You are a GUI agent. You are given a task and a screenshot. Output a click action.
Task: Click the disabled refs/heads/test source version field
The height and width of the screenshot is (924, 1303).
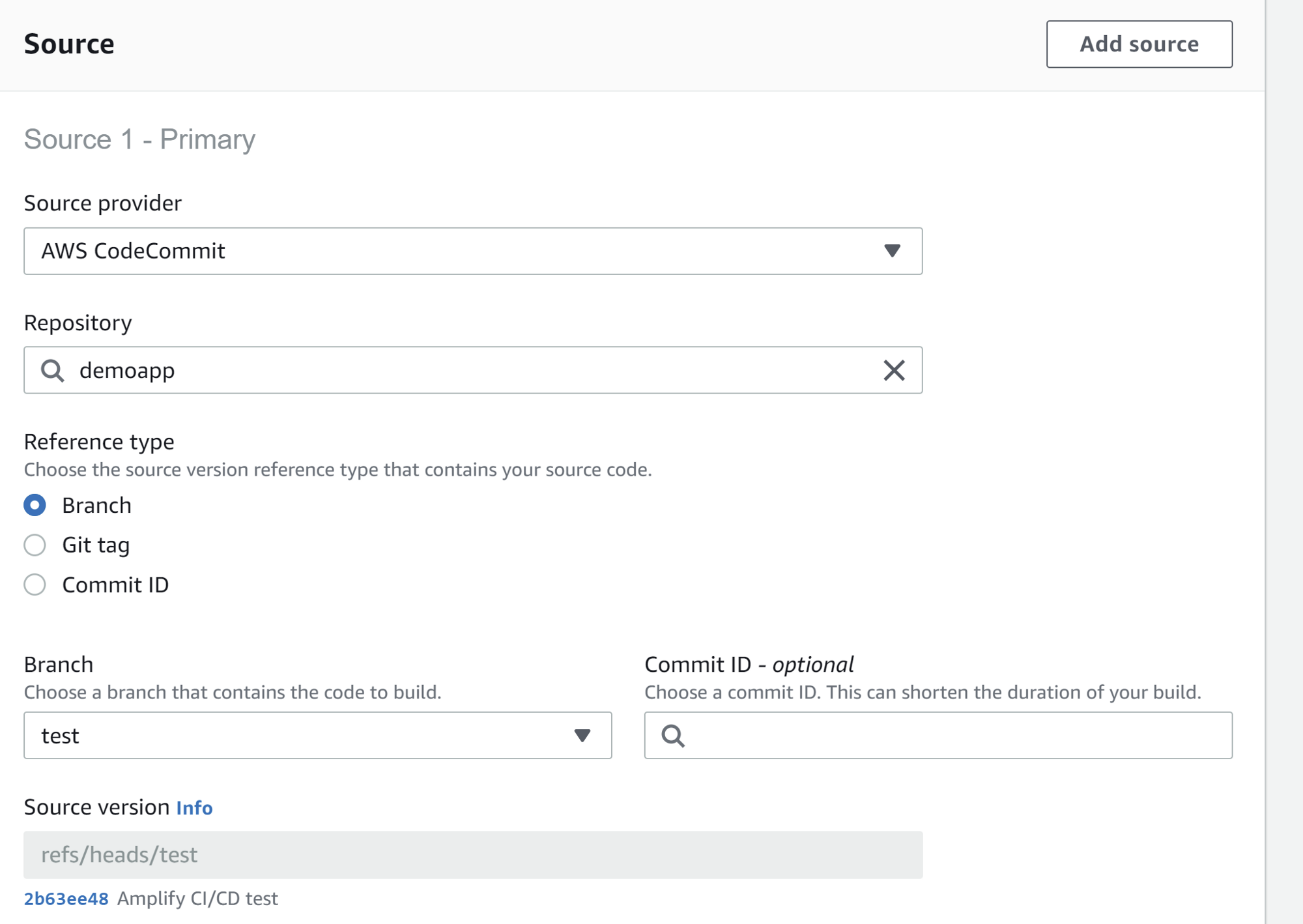click(x=473, y=854)
